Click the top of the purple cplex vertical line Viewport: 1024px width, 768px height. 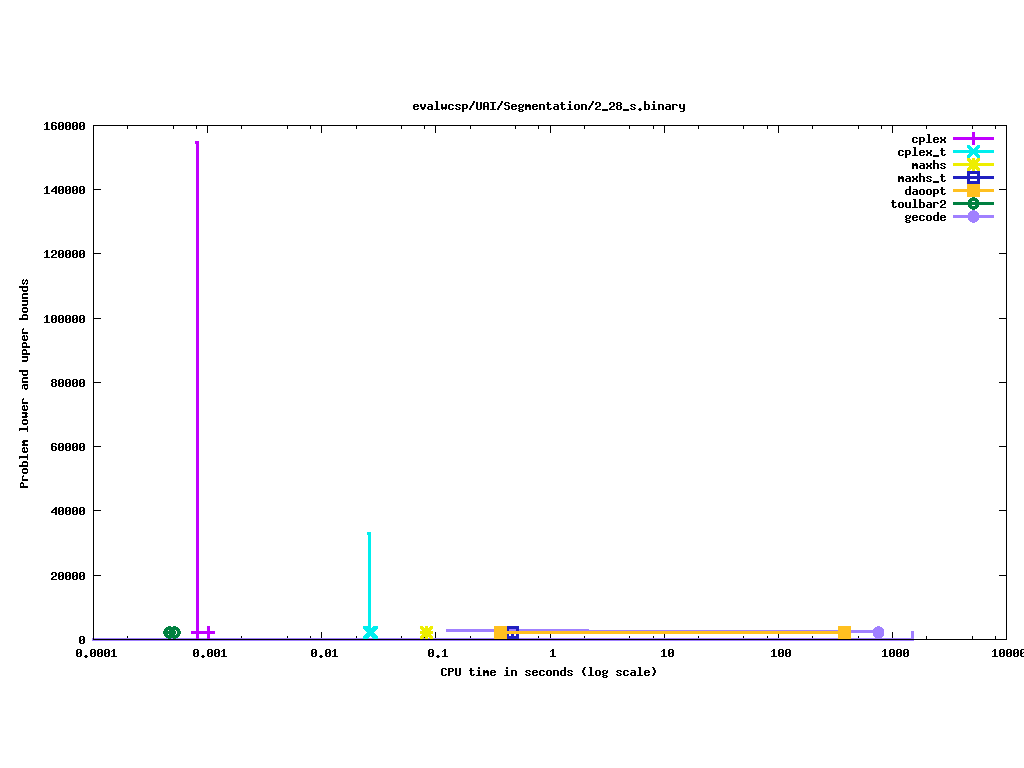(197, 144)
